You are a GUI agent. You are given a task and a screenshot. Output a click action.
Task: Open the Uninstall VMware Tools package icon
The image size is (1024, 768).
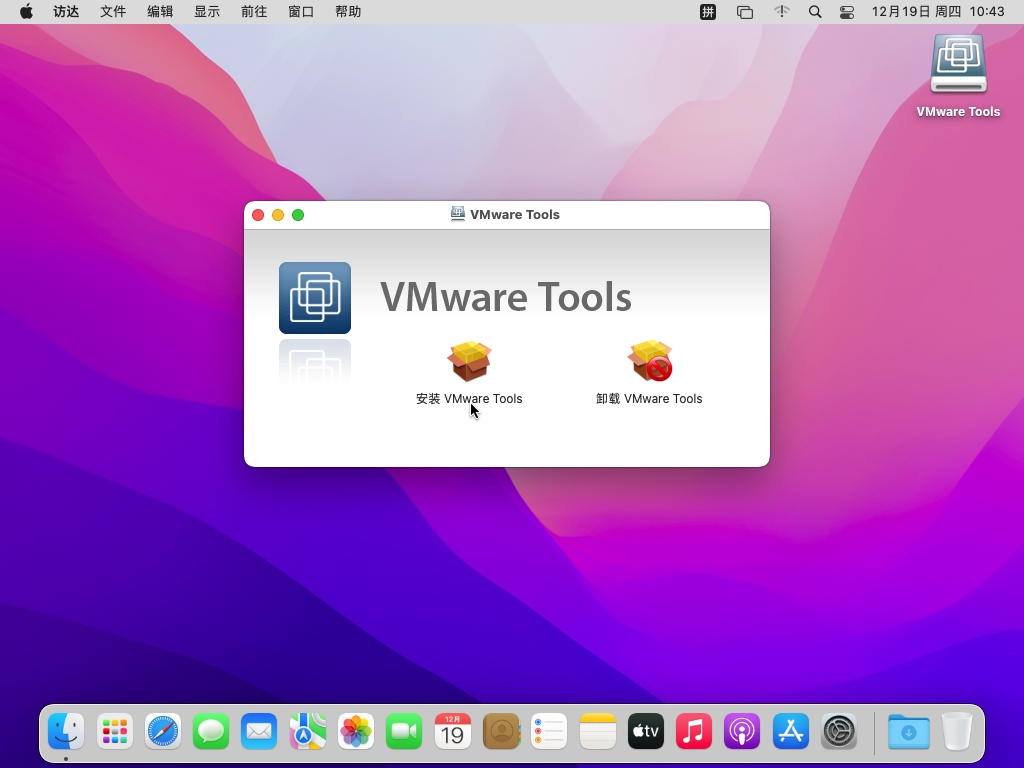[x=649, y=361]
